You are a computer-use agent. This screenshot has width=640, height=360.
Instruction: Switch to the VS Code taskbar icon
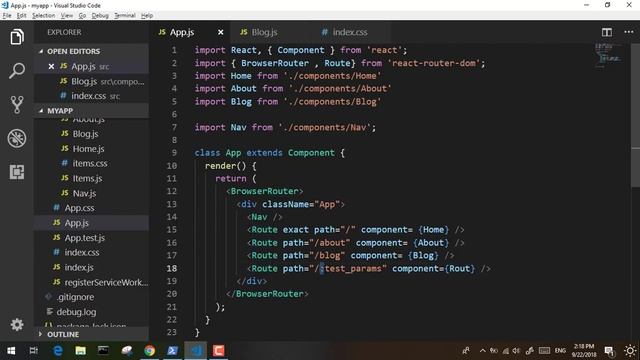(x=196, y=351)
